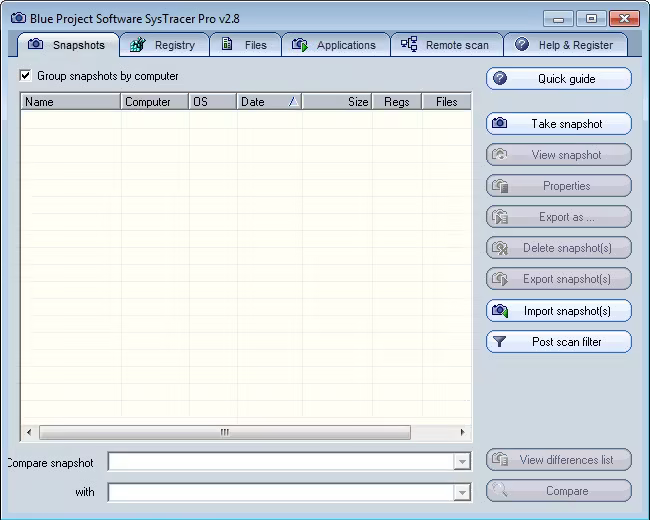Click Take snapshot button

coord(559,124)
